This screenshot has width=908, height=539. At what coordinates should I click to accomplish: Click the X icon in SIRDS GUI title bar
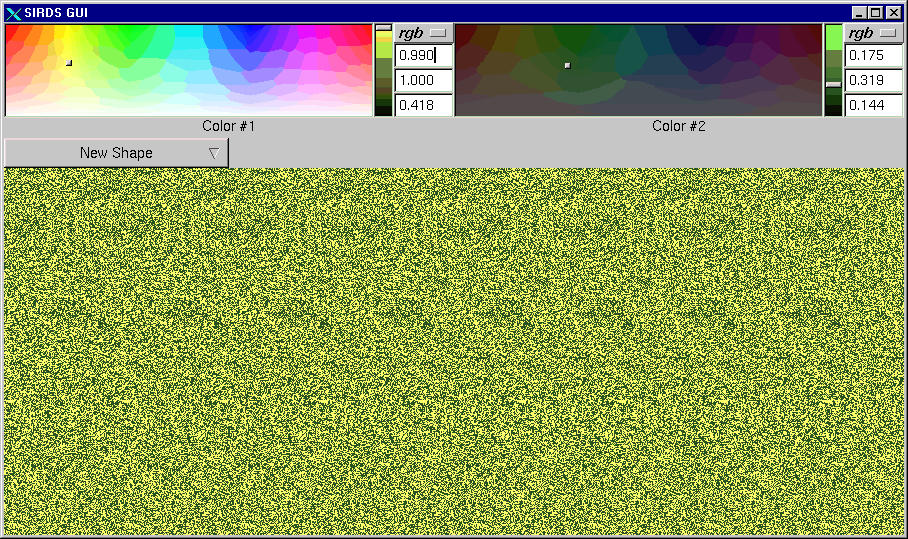pos(14,13)
